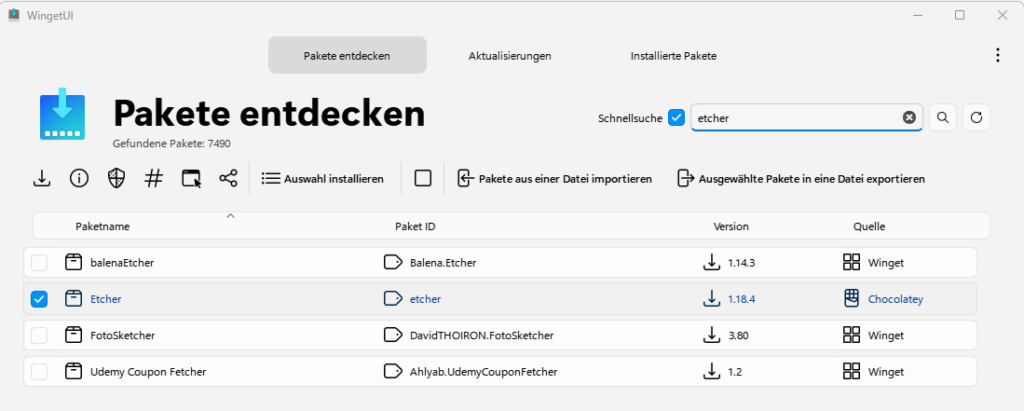This screenshot has height=411, width=1024.
Task: Switch to the Pakete entdecken tab
Action: pyautogui.click(x=347, y=56)
